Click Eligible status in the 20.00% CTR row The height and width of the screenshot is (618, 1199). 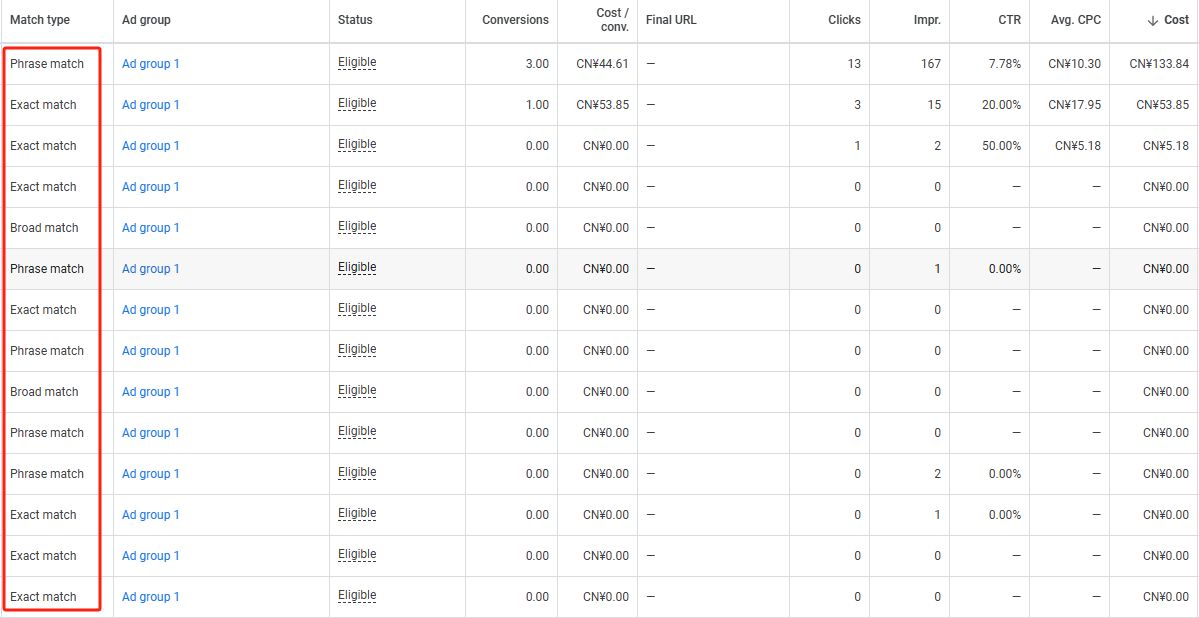point(357,103)
